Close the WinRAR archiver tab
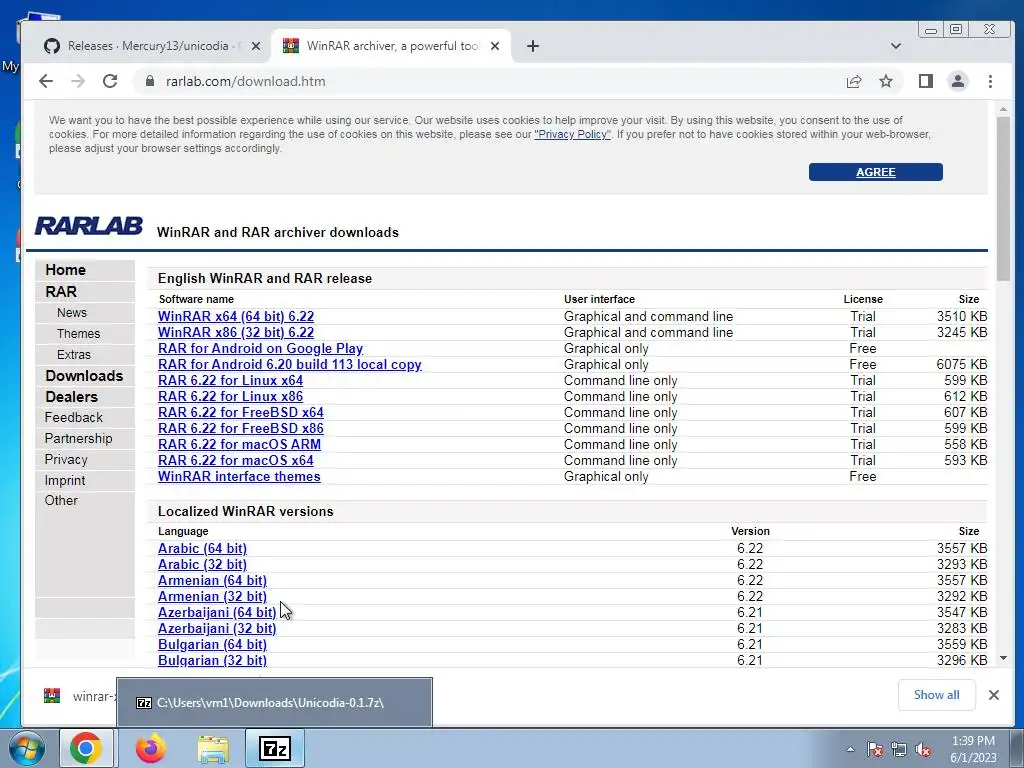Screen dimensions: 1024x768 tap(495, 46)
